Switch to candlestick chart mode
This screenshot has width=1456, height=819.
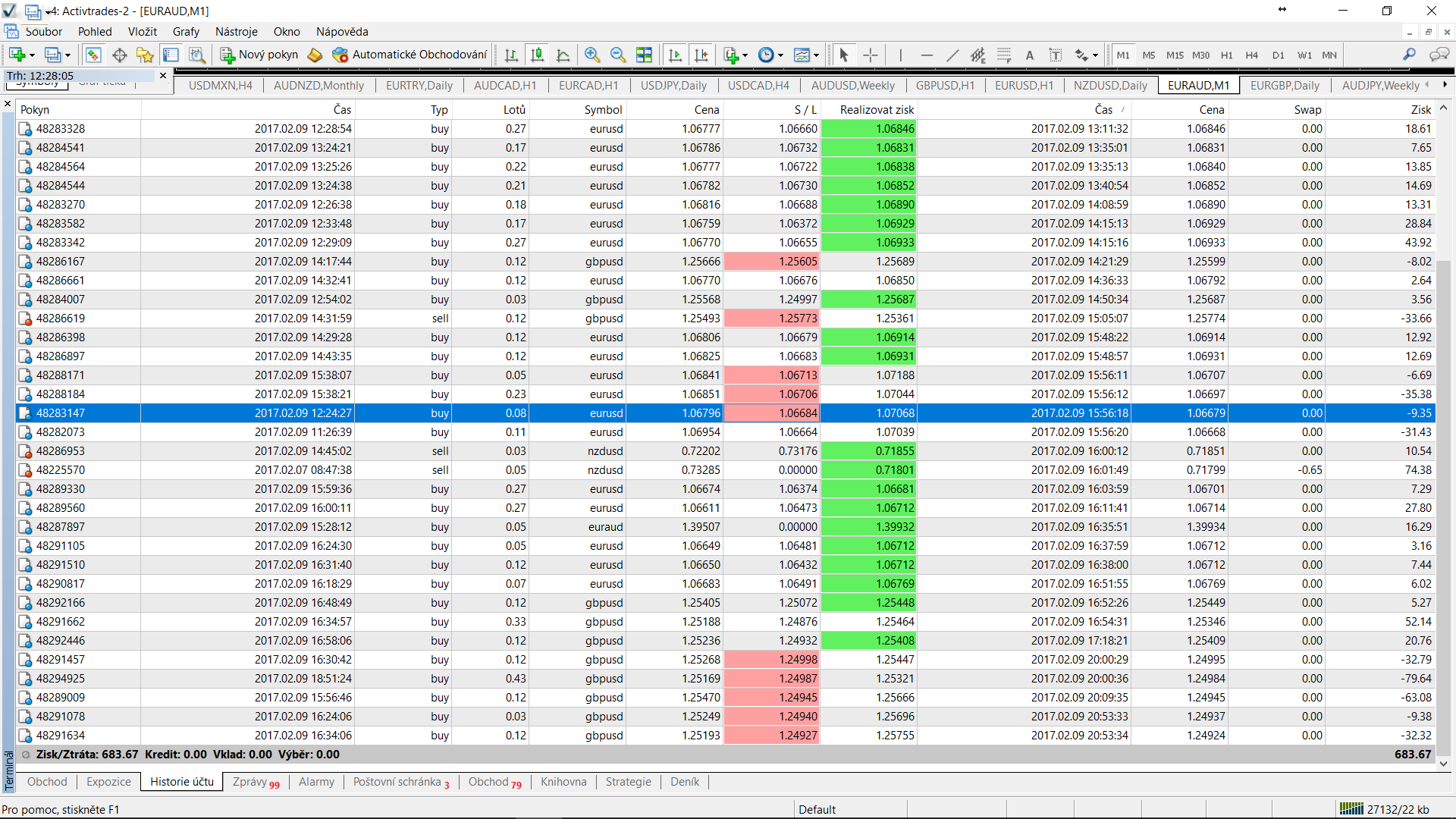click(537, 55)
